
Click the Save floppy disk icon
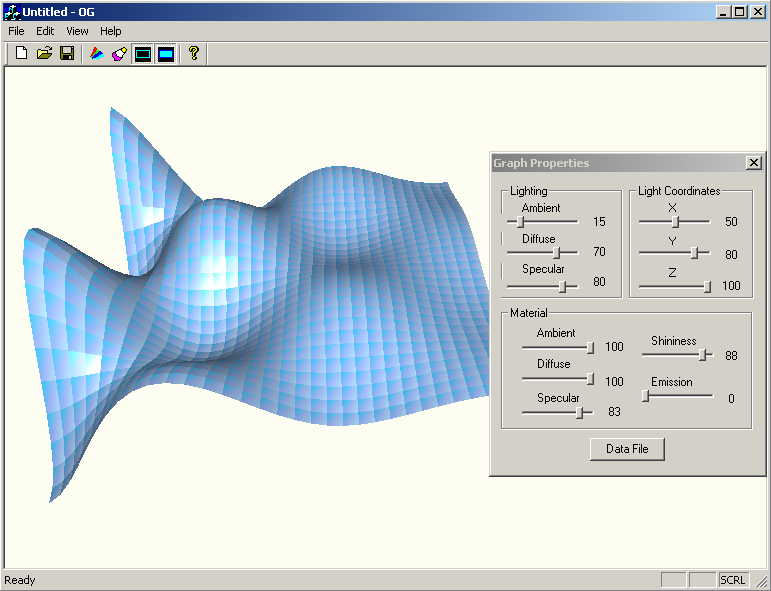[x=67, y=53]
